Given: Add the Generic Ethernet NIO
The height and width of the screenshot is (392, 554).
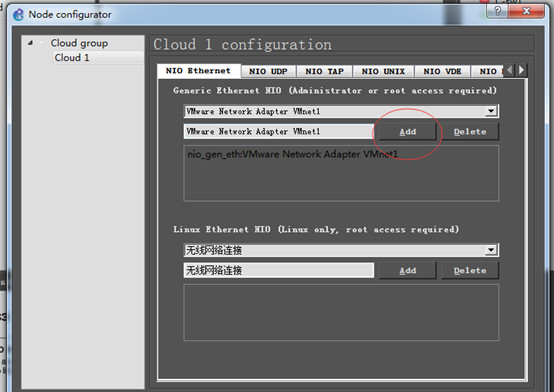Looking at the screenshot, I should (408, 132).
